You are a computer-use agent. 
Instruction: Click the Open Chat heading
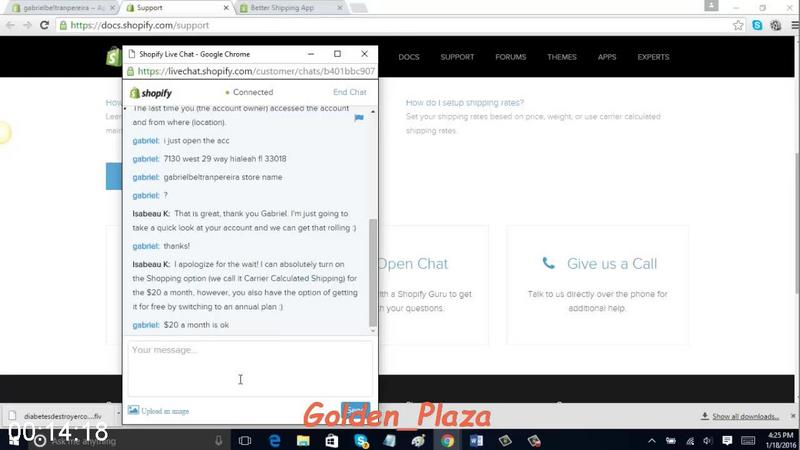click(413, 263)
